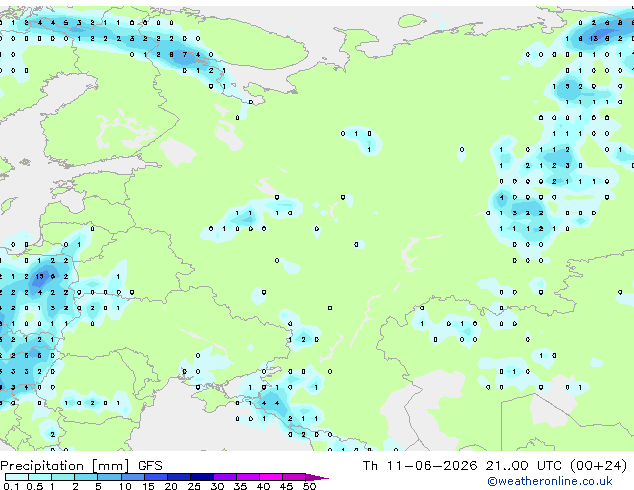Pick the 40–45 mm magenta legend swatch
Viewport: 634px width, 490px height.
click(271, 477)
